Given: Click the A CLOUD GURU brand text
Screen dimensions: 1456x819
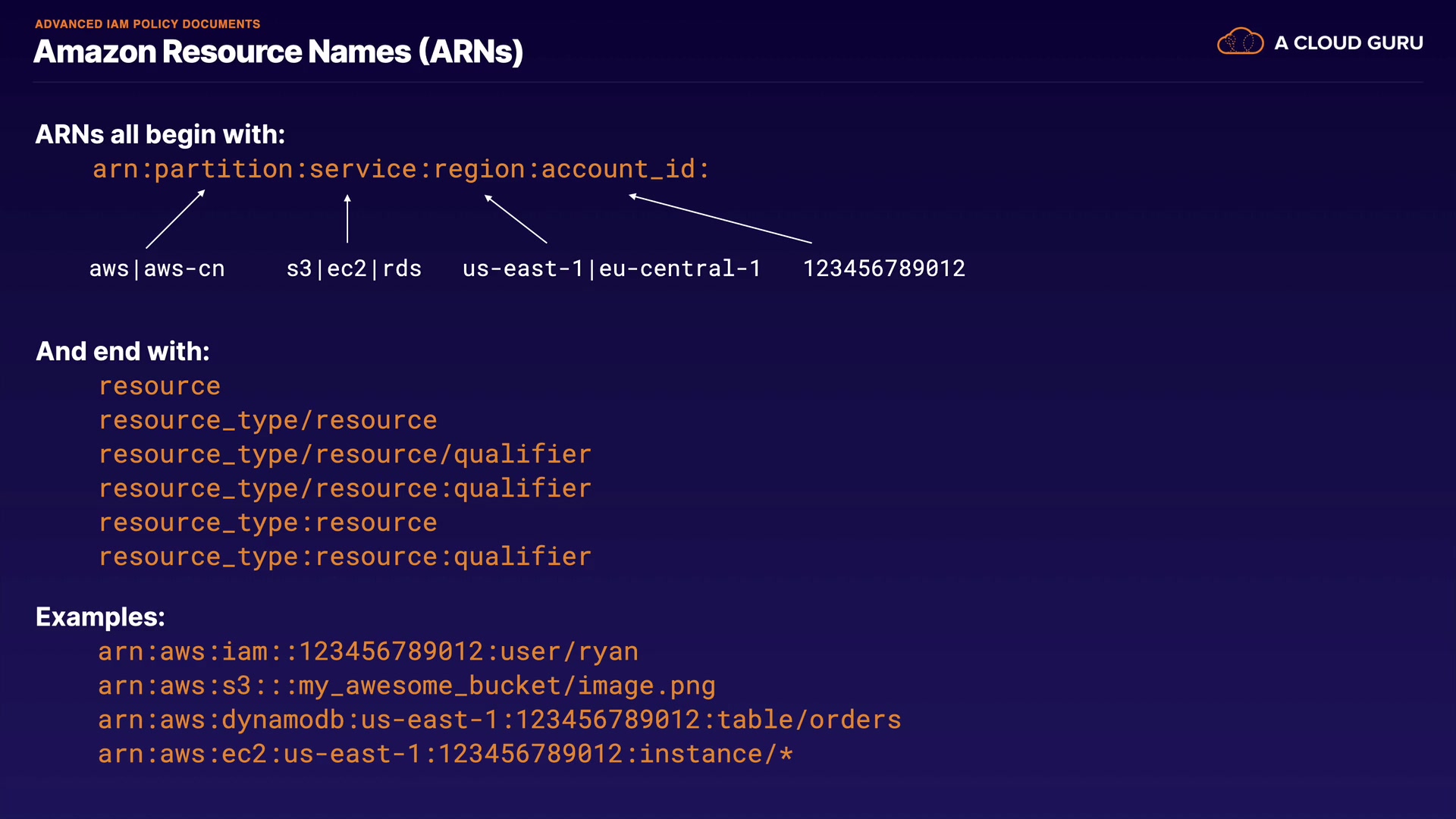Looking at the screenshot, I should tap(1348, 43).
